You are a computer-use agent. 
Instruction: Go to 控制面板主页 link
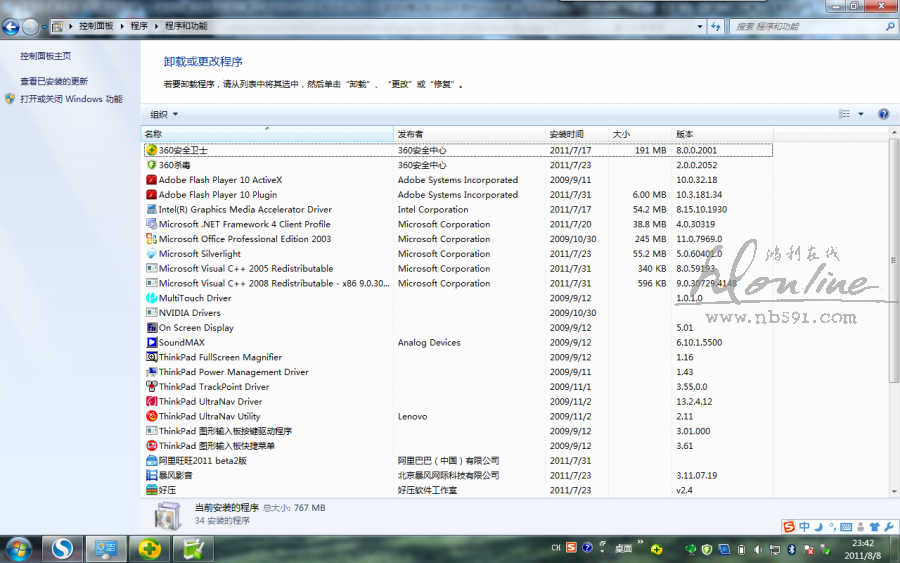click(x=46, y=56)
